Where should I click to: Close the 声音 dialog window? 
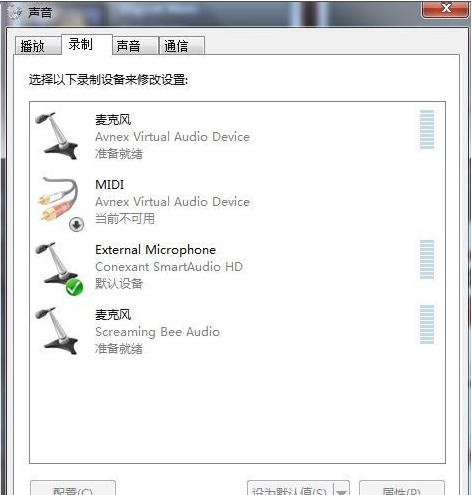coord(446,9)
